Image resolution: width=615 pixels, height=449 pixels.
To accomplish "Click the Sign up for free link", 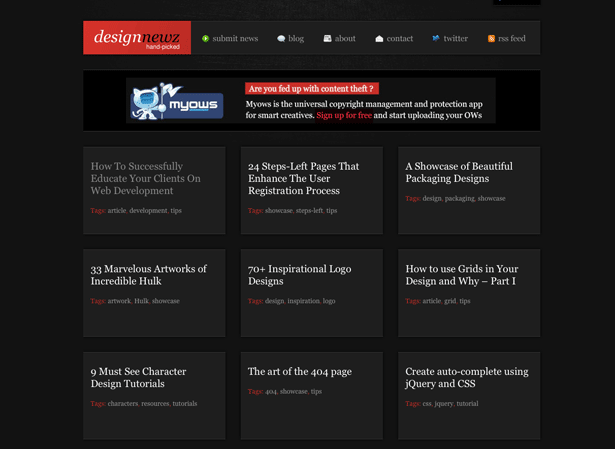I will [344, 115].
